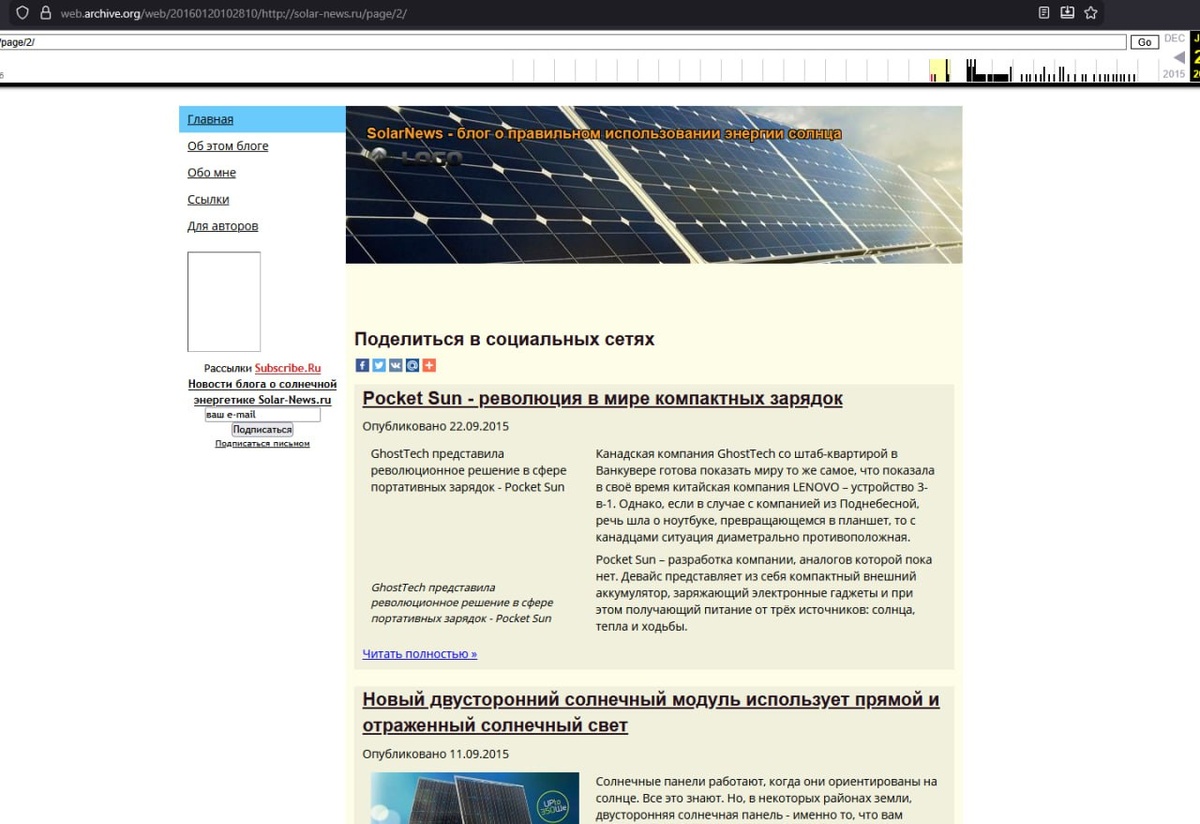Click the previous capture arrow in Wayback toolbar

coord(1179,57)
